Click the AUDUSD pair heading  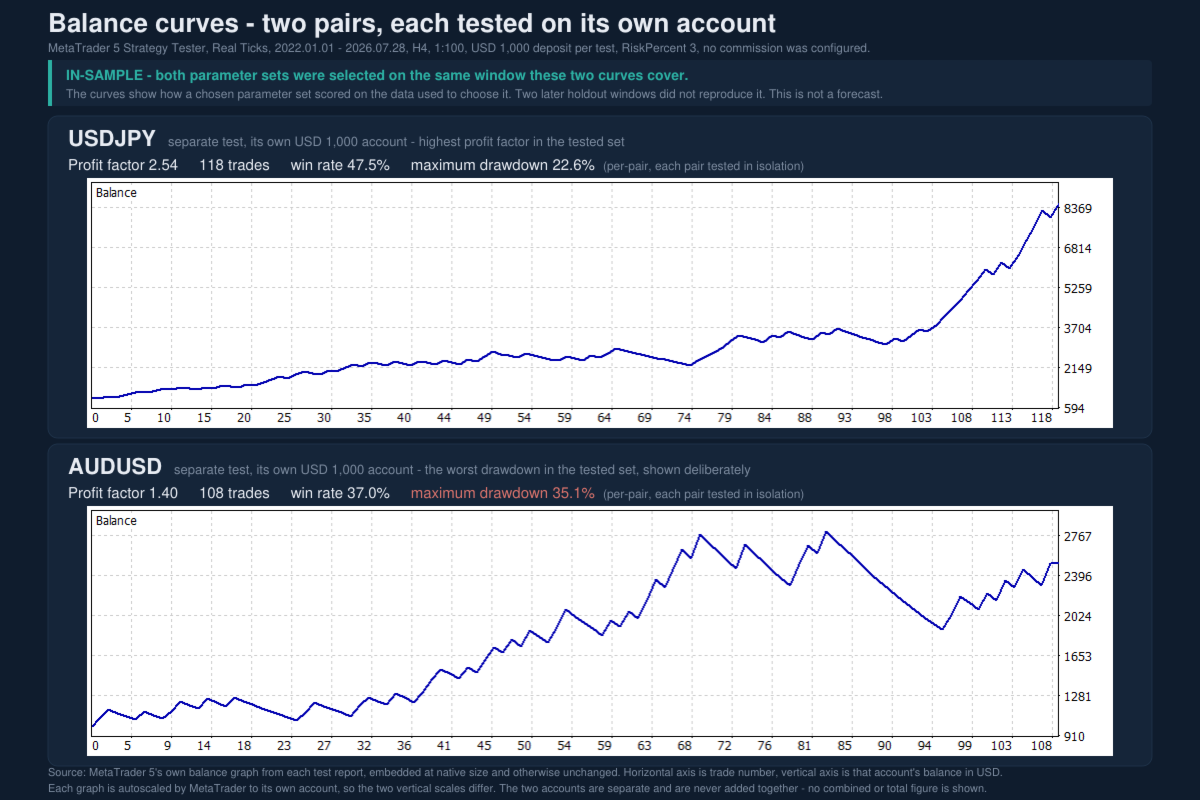115,467
